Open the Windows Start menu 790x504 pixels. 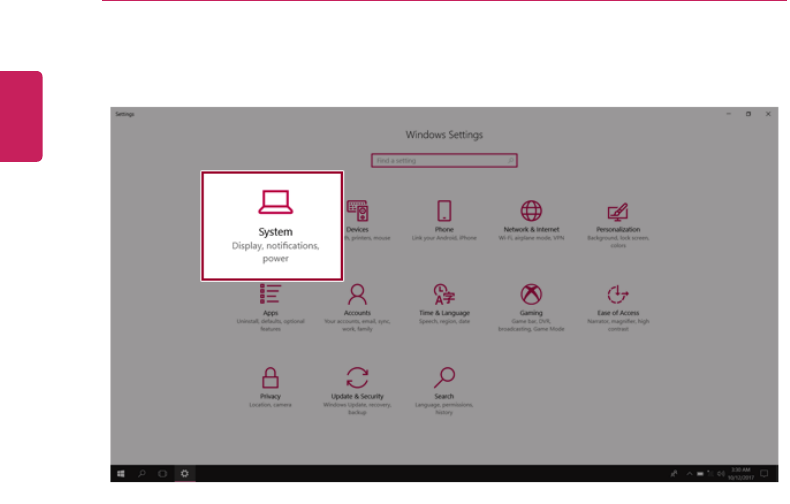pos(121,474)
